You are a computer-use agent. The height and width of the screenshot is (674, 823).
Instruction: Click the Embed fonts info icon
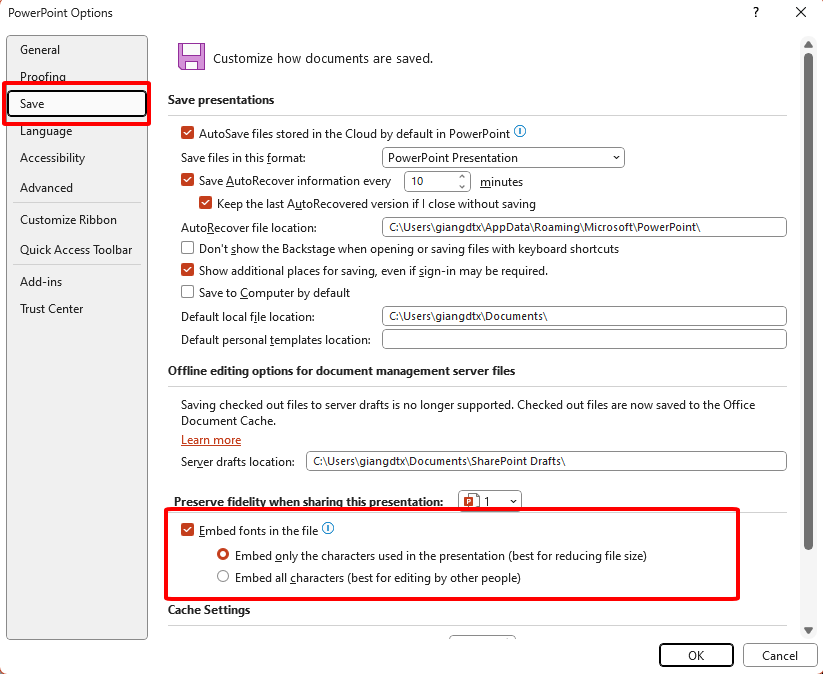click(328, 529)
